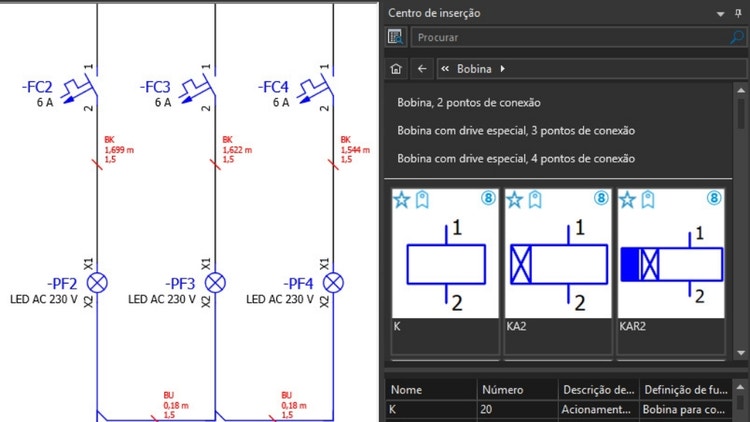This screenshot has width=750, height=422.
Task: Click the variant 8 badge on the KA2 symbol
Action: [601, 198]
